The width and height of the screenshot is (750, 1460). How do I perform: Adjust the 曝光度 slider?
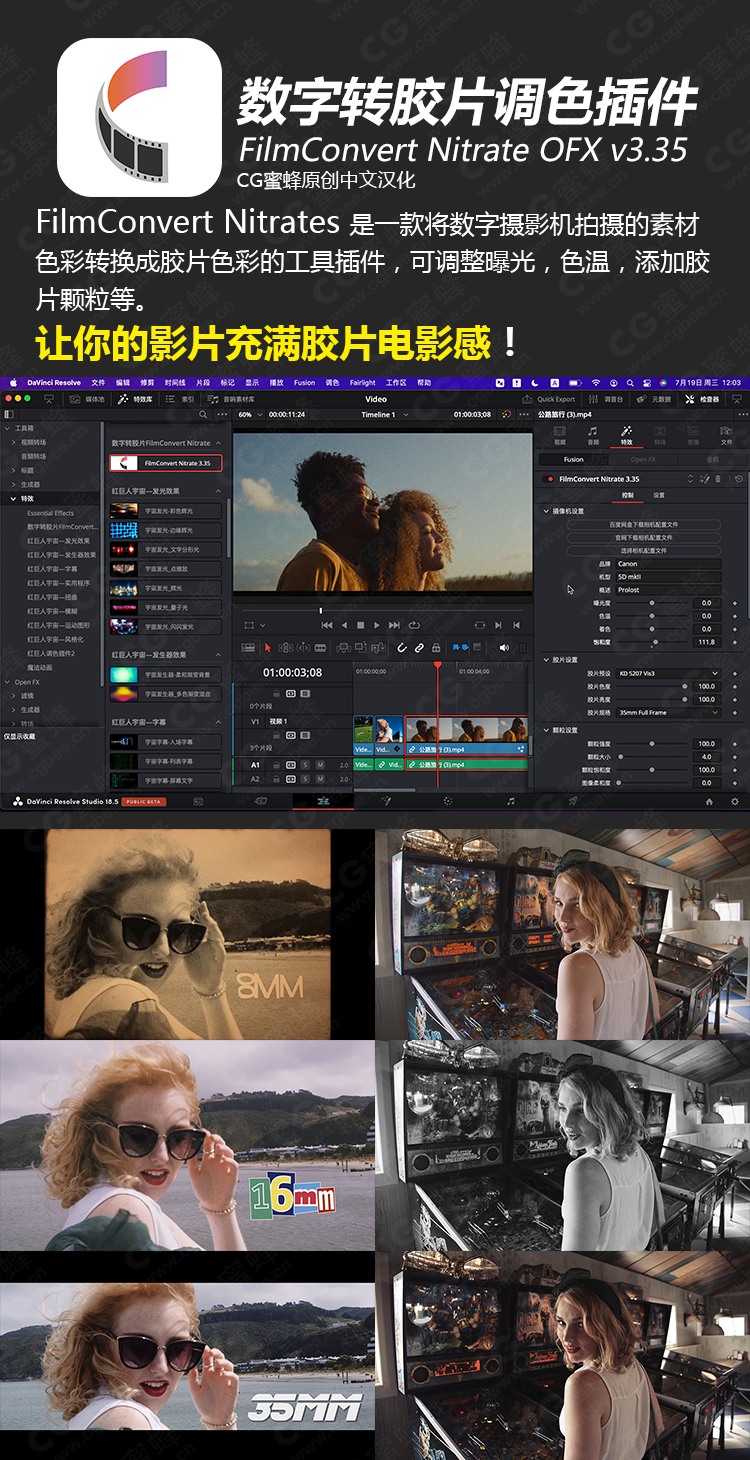tap(651, 603)
